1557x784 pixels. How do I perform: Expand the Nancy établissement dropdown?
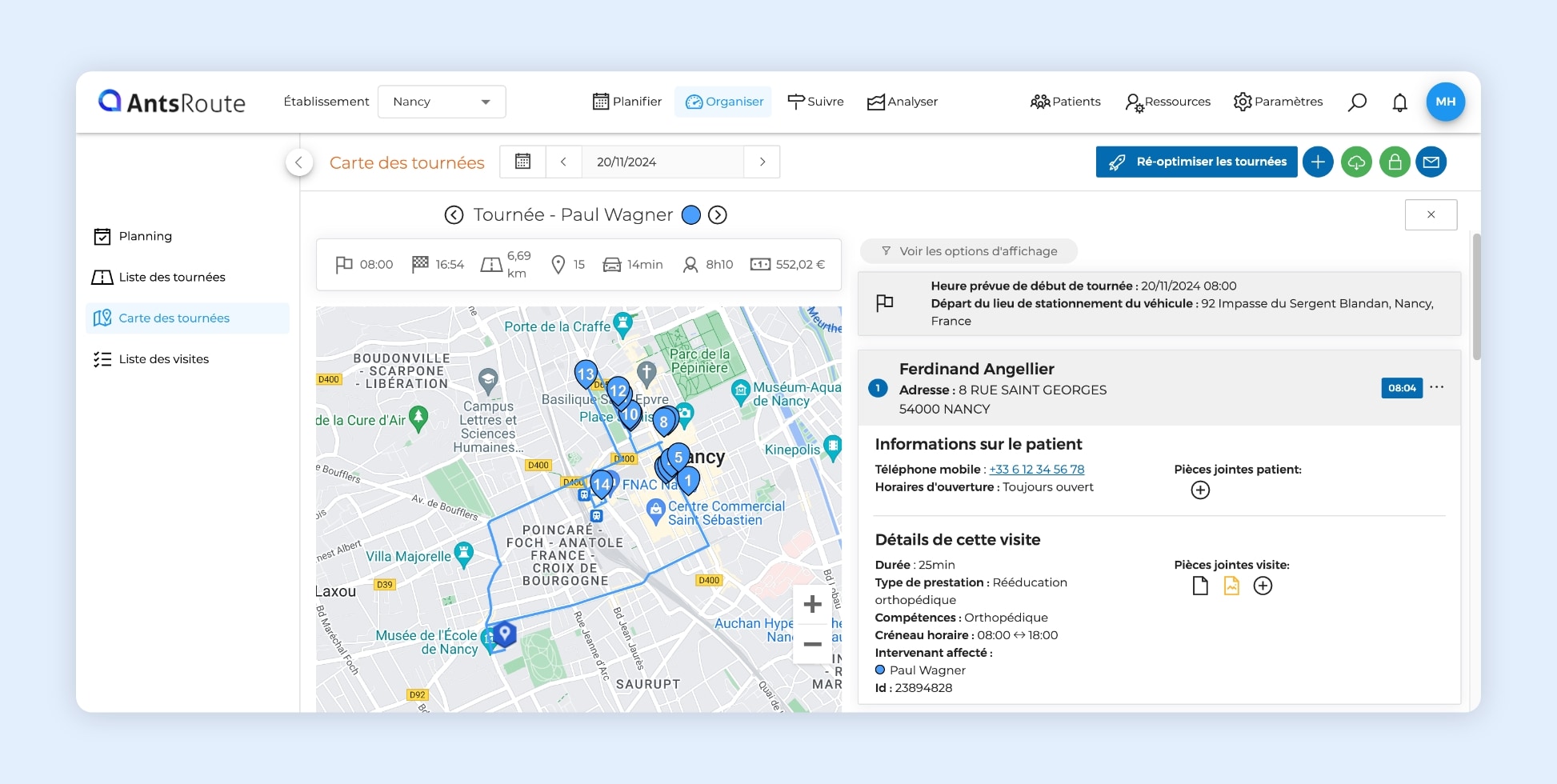pyautogui.click(x=442, y=102)
